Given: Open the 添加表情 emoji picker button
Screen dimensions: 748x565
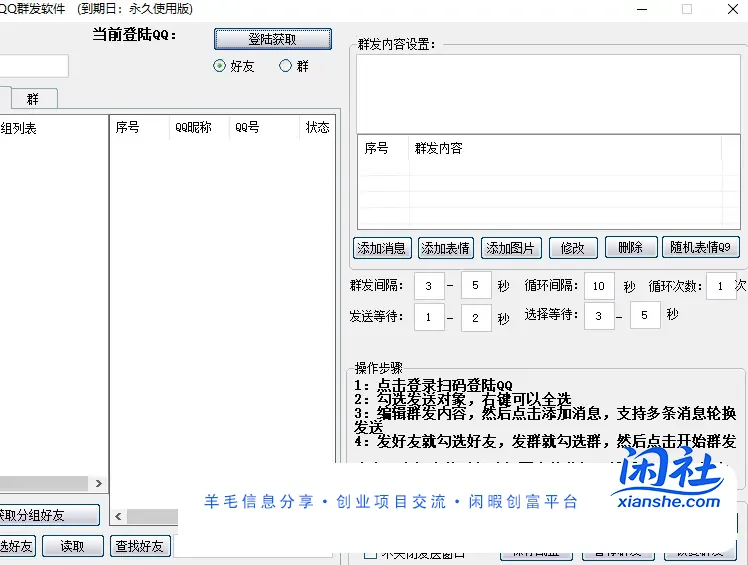Looking at the screenshot, I should coord(445,248).
